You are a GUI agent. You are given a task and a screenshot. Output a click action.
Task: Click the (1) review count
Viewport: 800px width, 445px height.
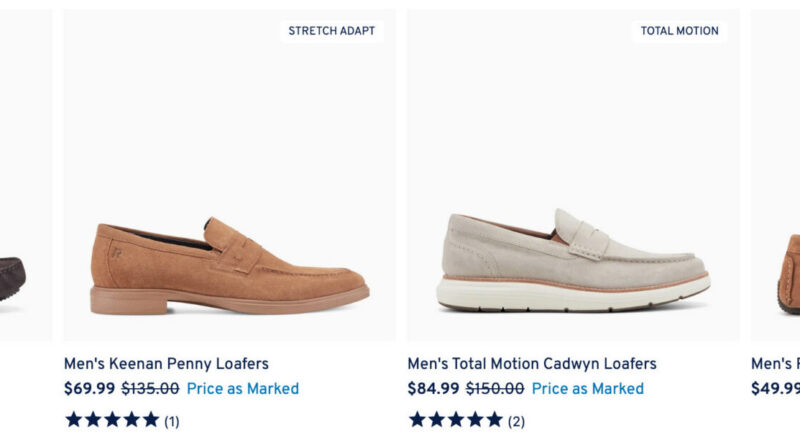tap(172, 422)
